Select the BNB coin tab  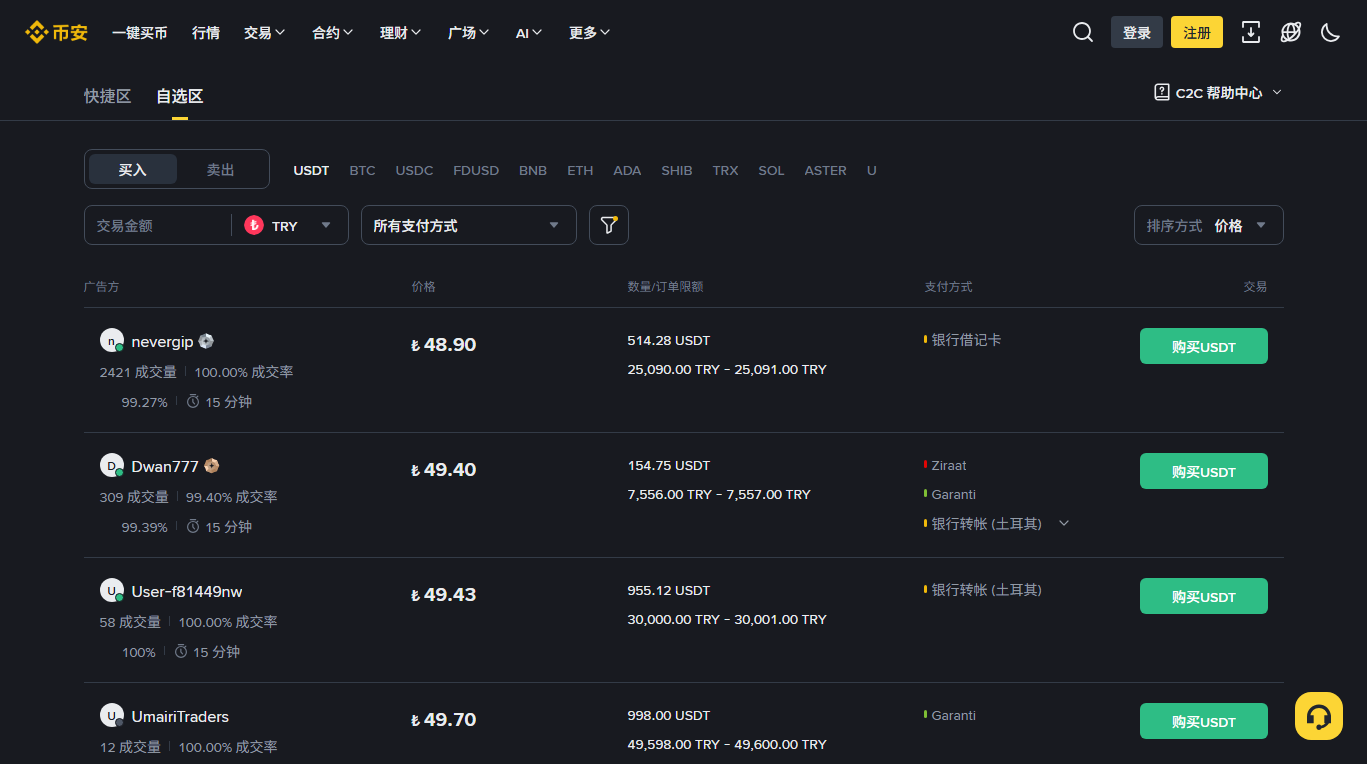click(533, 170)
